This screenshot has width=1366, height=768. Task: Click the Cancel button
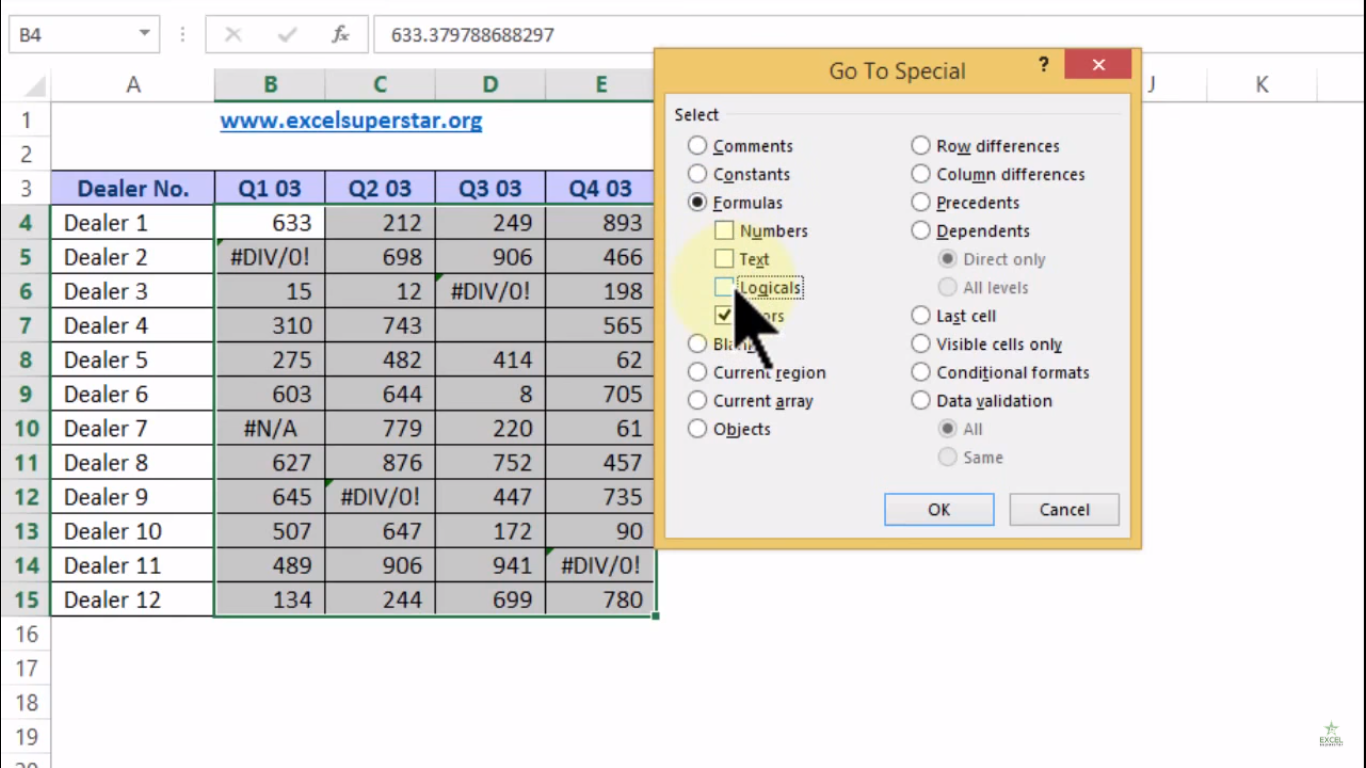pyautogui.click(x=1064, y=509)
